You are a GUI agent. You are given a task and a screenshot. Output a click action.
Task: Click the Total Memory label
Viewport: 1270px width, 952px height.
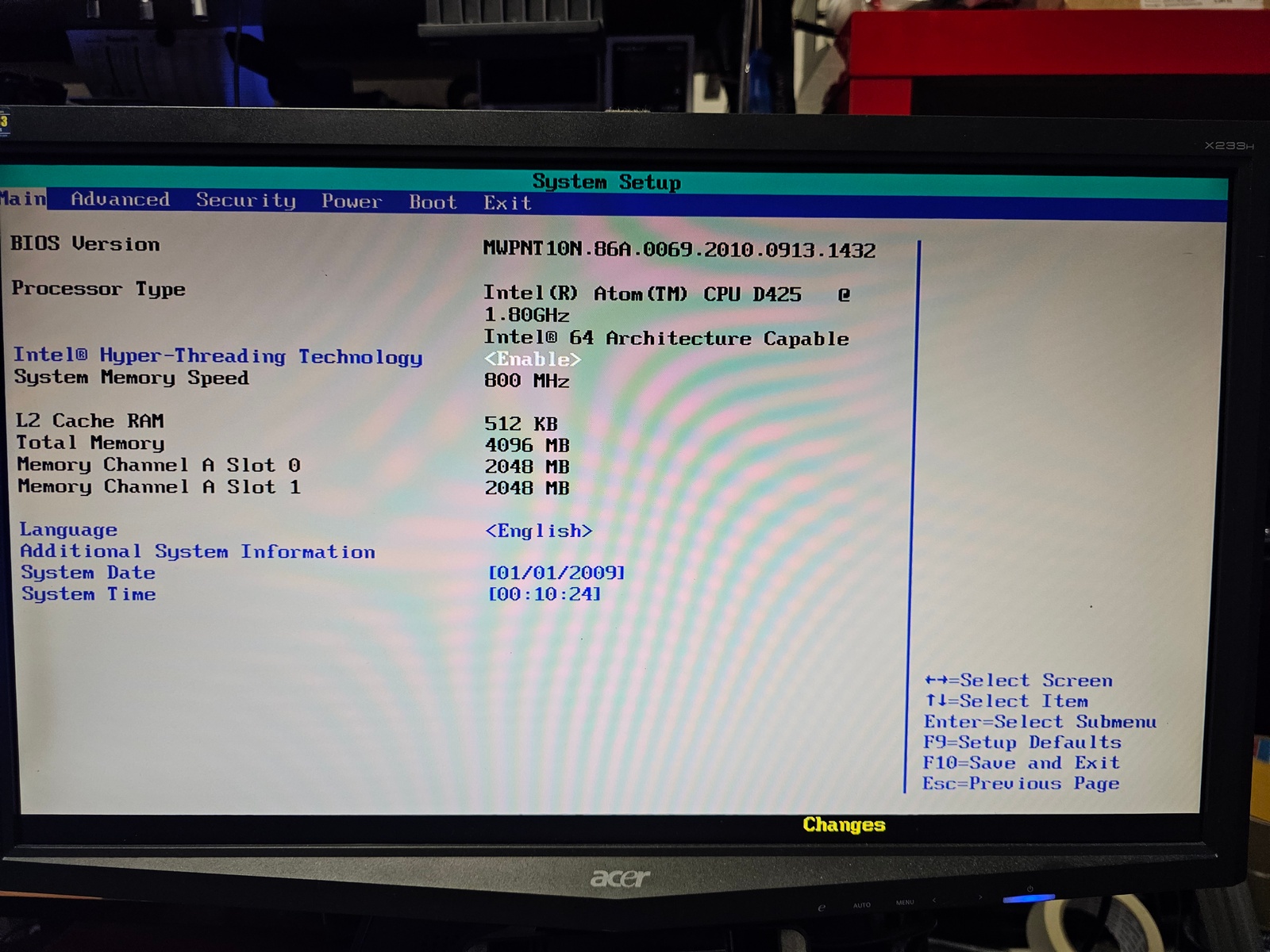90,443
